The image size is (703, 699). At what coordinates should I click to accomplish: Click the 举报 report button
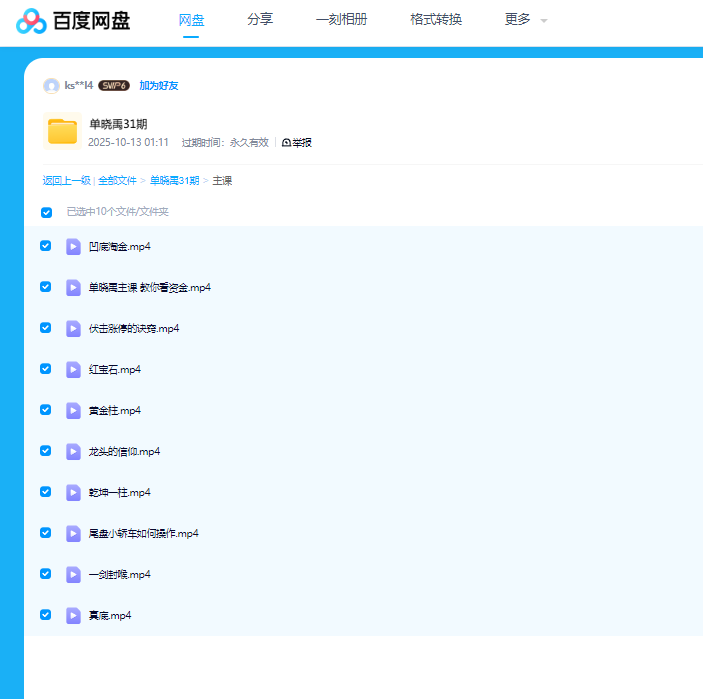coord(297,143)
